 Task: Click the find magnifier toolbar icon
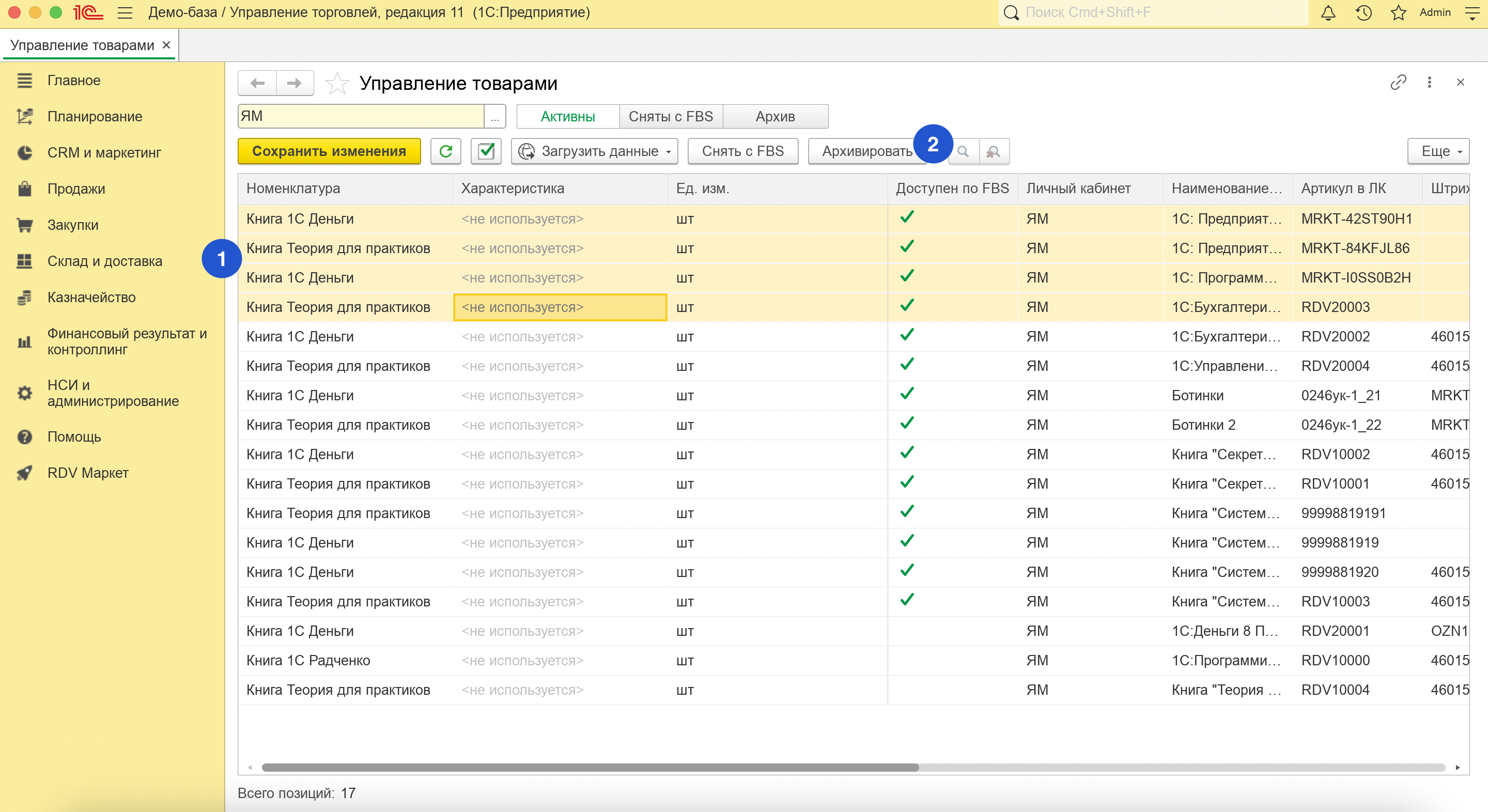point(963,151)
